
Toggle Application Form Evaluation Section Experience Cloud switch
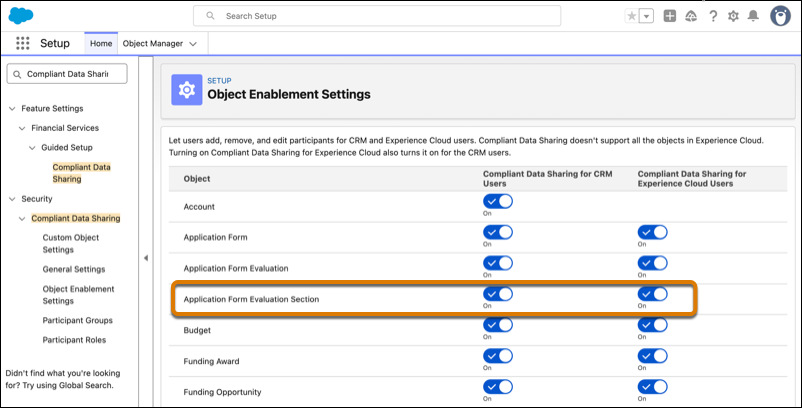pos(652,294)
